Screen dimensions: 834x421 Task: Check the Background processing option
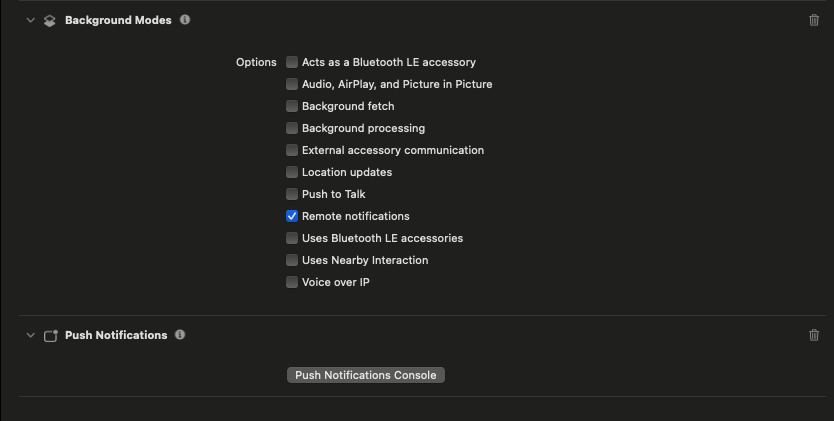coord(292,128)
